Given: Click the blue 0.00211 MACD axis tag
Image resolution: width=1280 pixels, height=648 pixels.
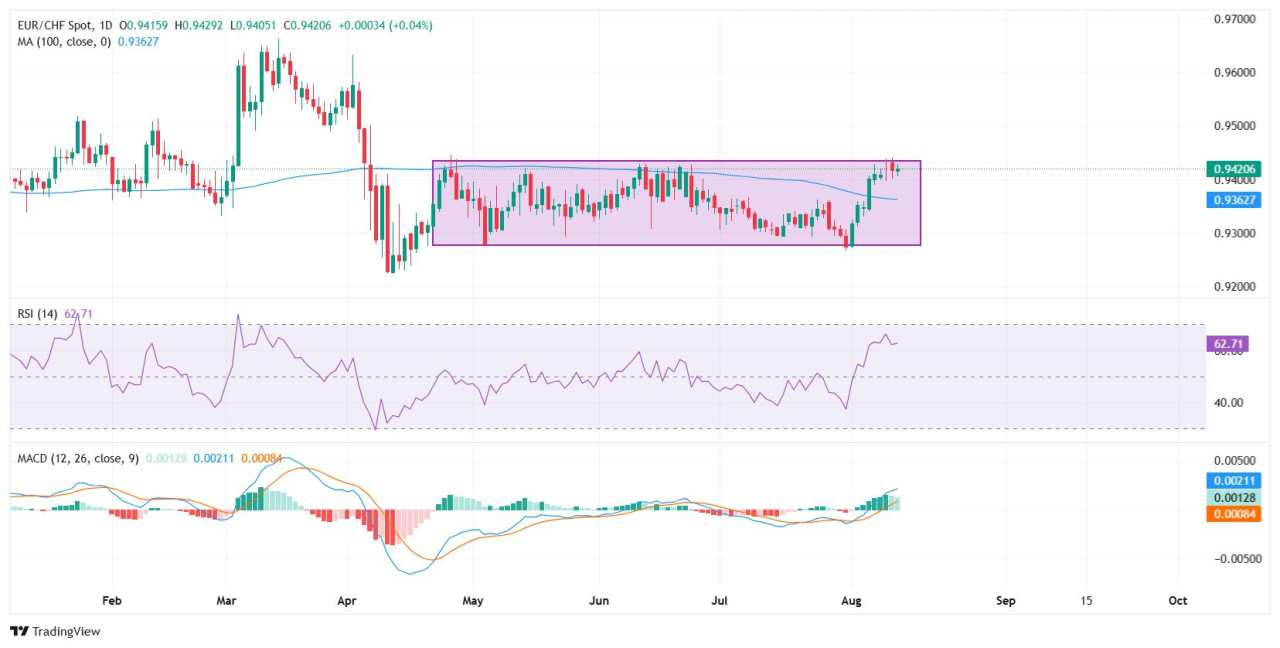Looking at the screenshot, I should click(1234, 481).
